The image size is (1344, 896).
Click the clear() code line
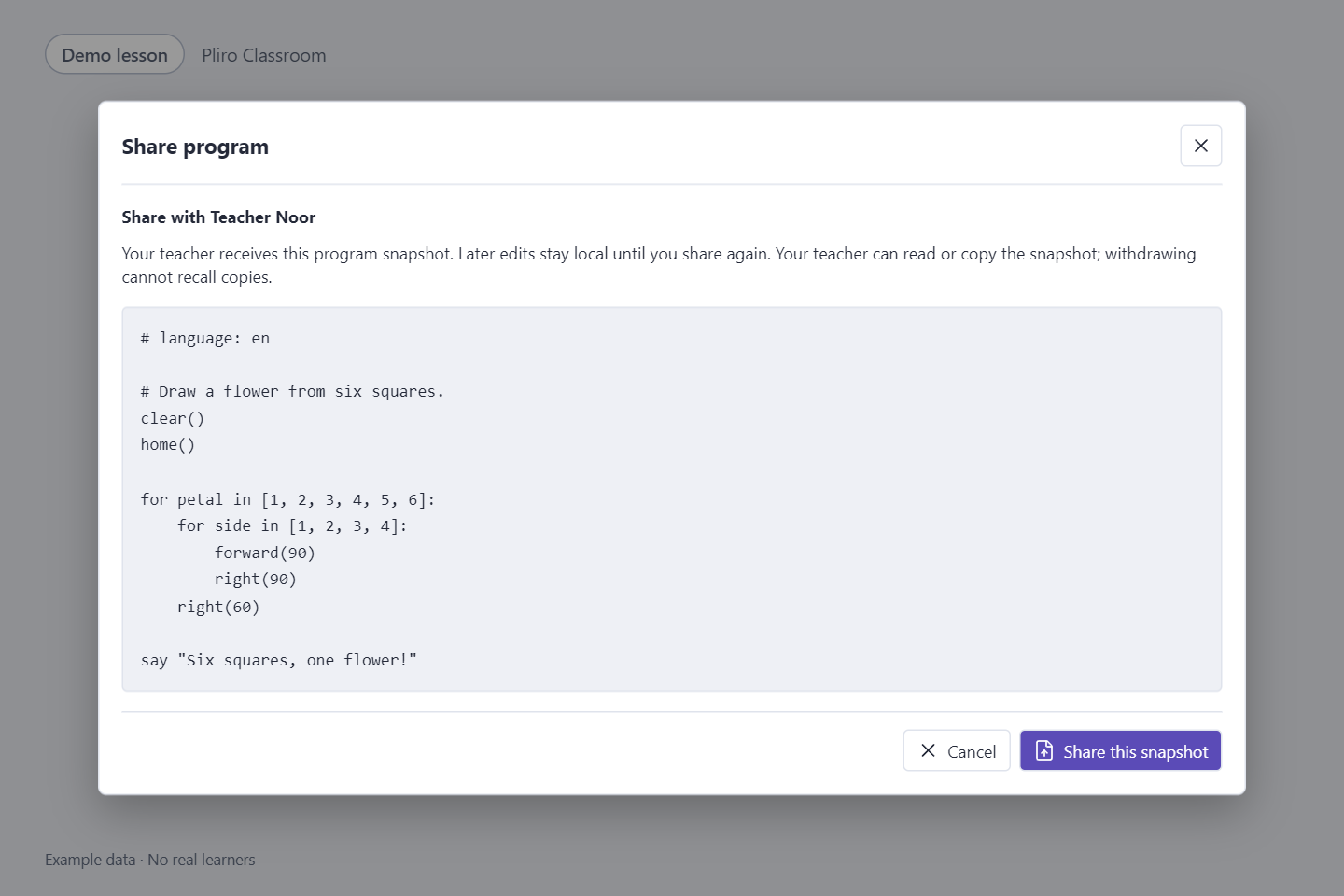[173, 418]
